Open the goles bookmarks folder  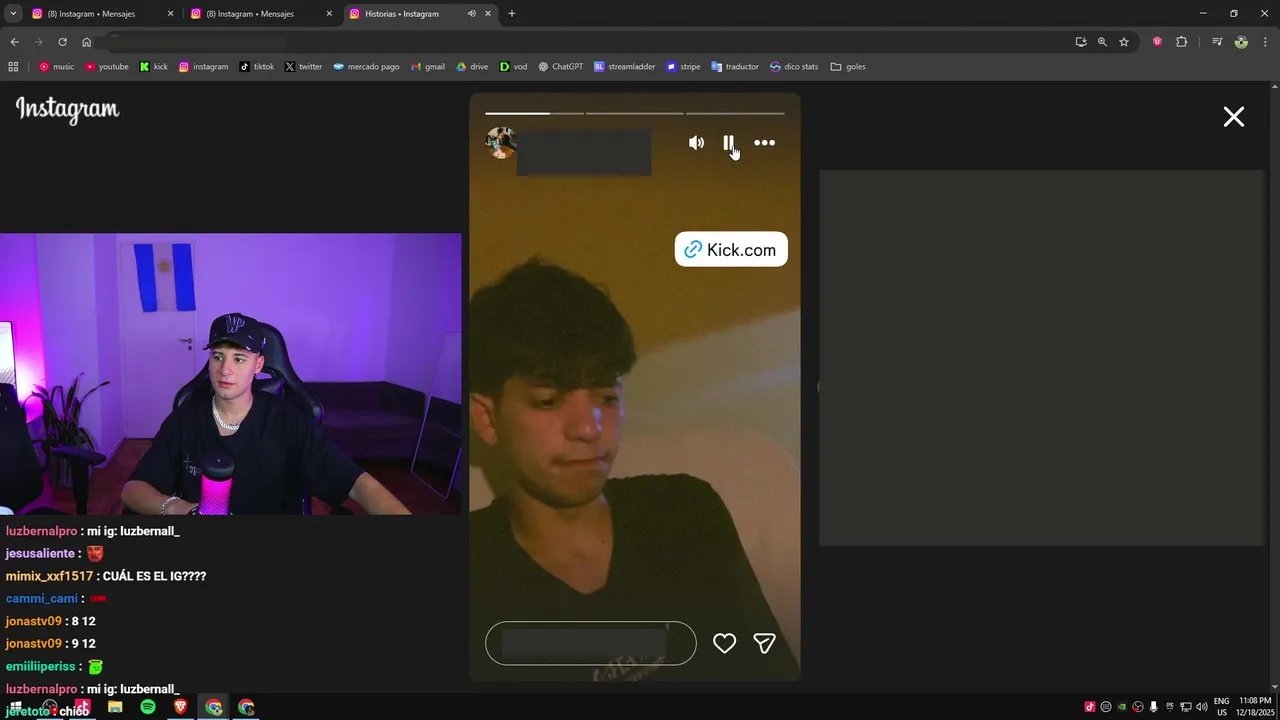[x=848, y=67]
